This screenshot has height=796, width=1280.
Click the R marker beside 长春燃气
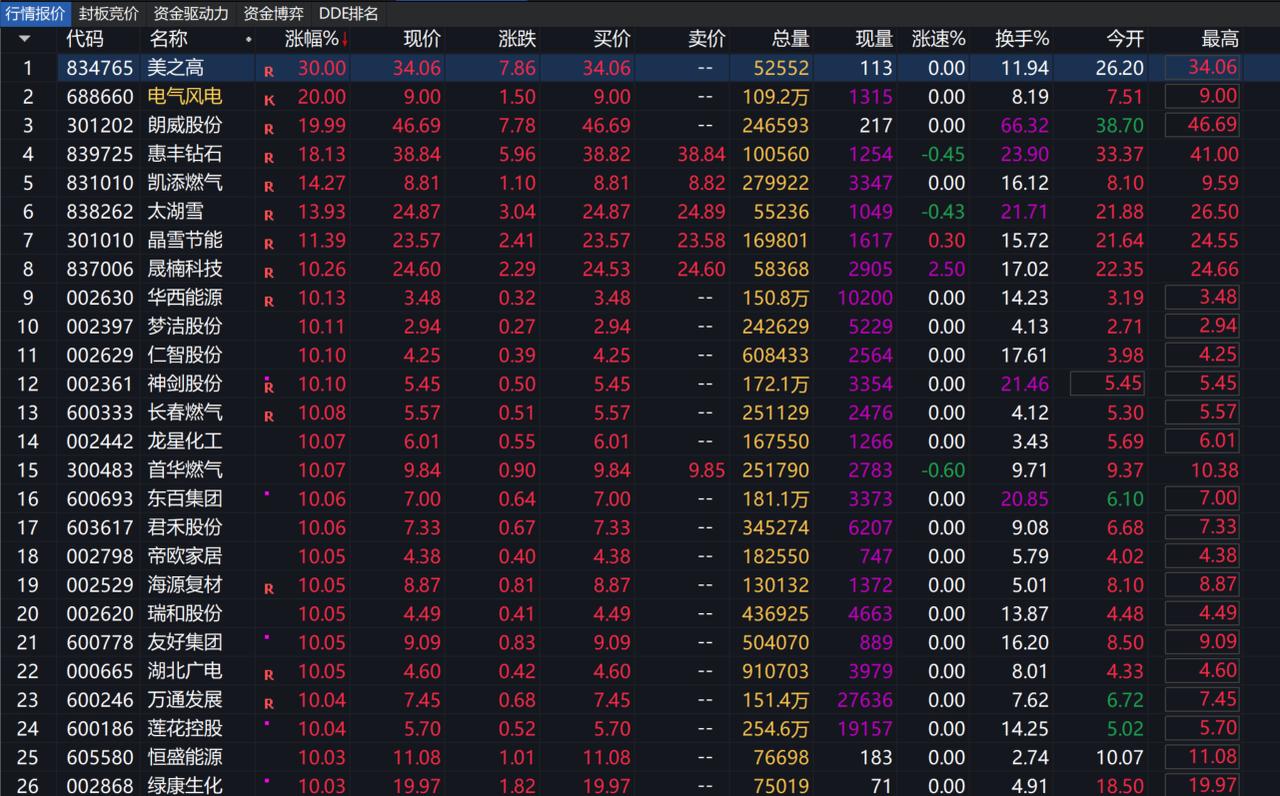tap(268, 416)
